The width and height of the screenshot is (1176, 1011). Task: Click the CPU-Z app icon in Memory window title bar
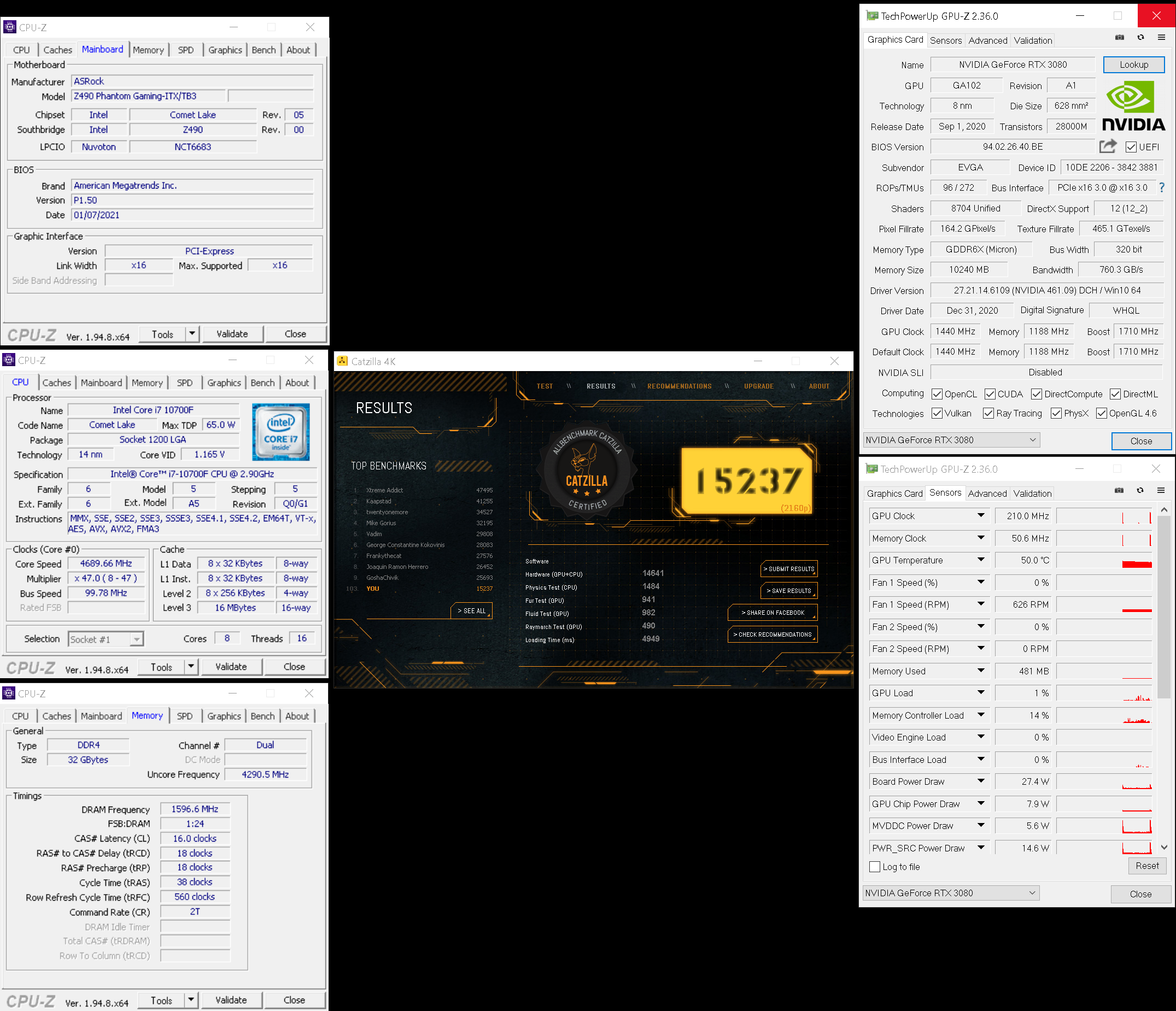pos(9,693)
